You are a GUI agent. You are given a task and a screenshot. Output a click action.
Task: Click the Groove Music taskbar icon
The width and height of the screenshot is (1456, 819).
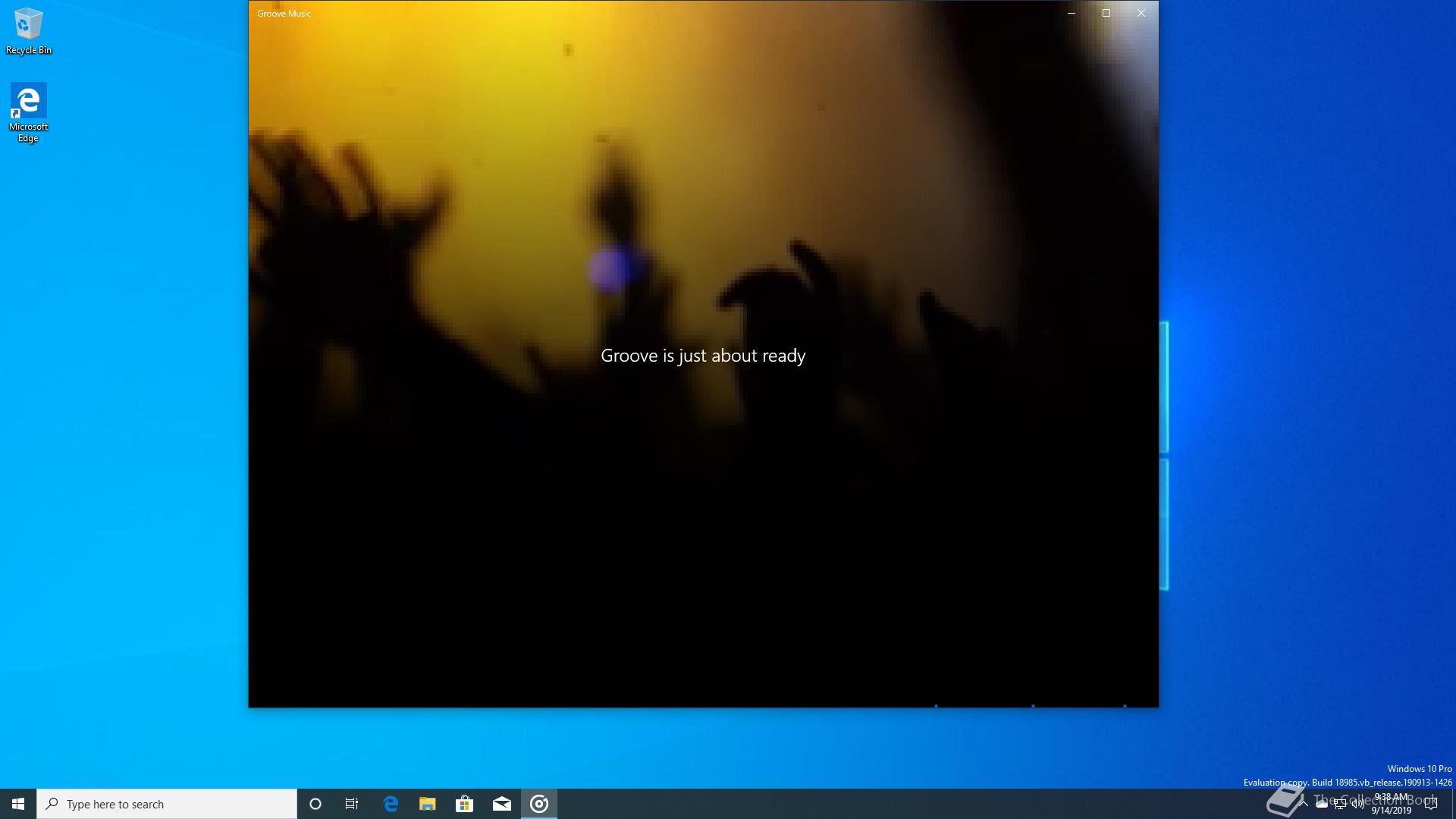539,804
